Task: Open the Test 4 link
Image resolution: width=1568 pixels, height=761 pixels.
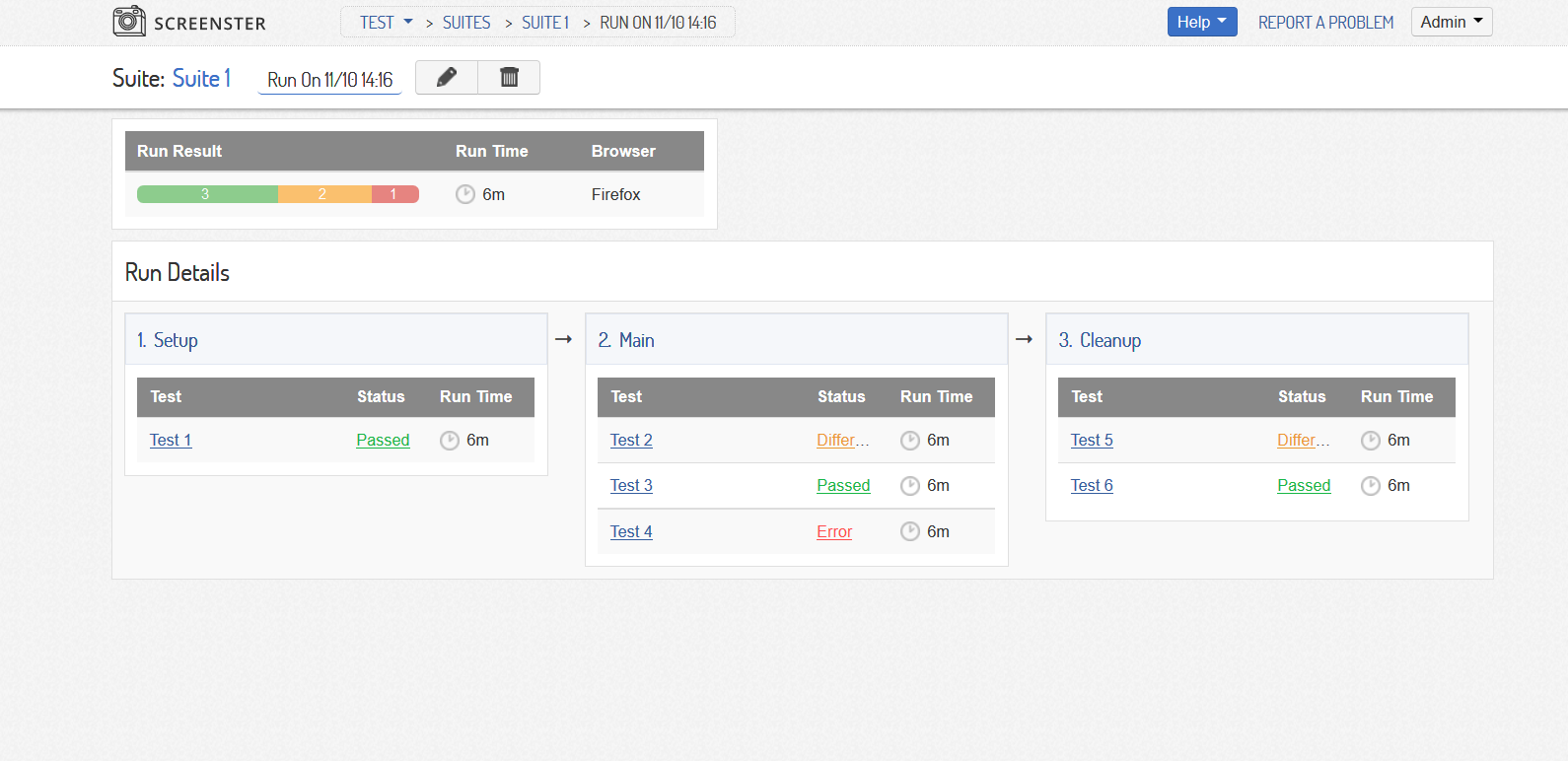Action: (631, 532)
